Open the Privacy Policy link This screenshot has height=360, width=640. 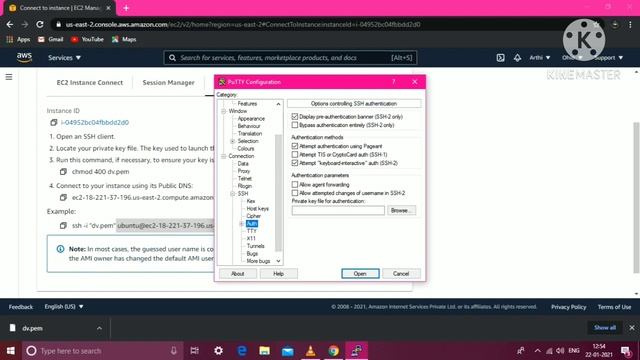[x=568, y=307]
